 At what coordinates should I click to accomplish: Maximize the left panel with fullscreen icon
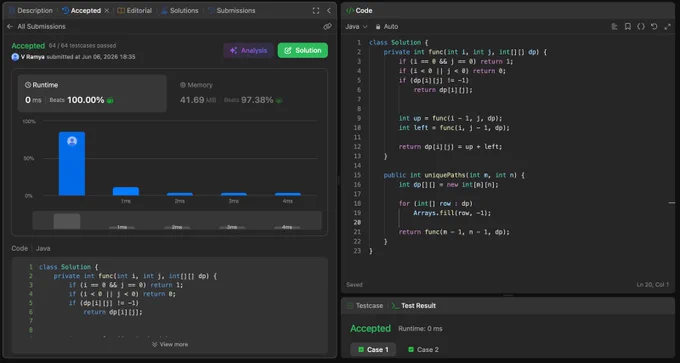point(316,11)
